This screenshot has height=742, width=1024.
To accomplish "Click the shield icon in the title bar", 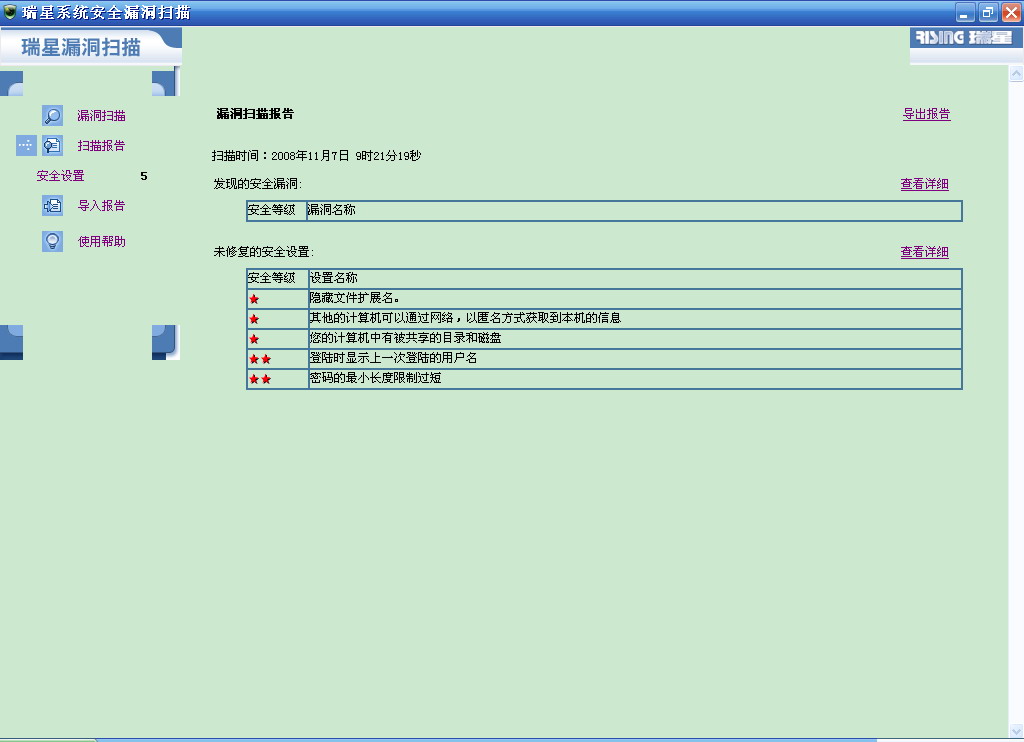I will click(x=10, y=12).
